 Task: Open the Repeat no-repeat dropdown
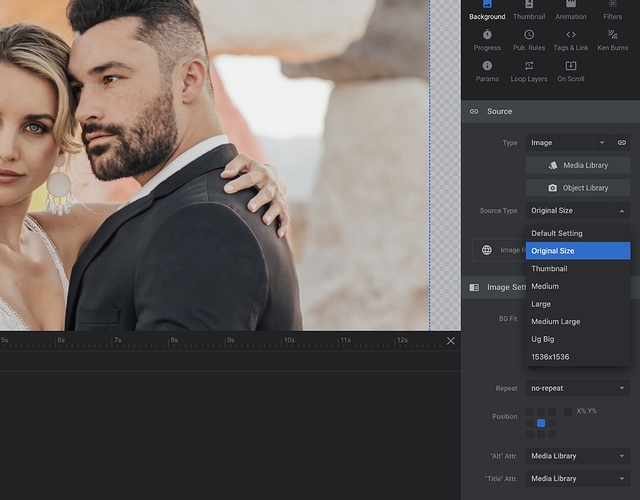coord(578,388)
